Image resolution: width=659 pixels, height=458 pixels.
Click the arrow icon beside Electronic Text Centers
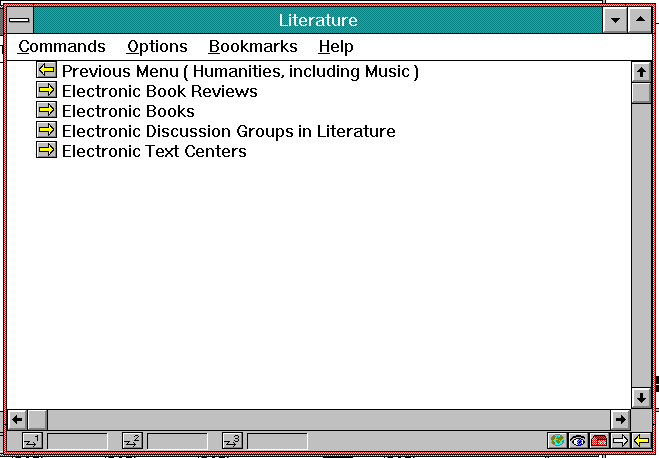click(46, 151)
